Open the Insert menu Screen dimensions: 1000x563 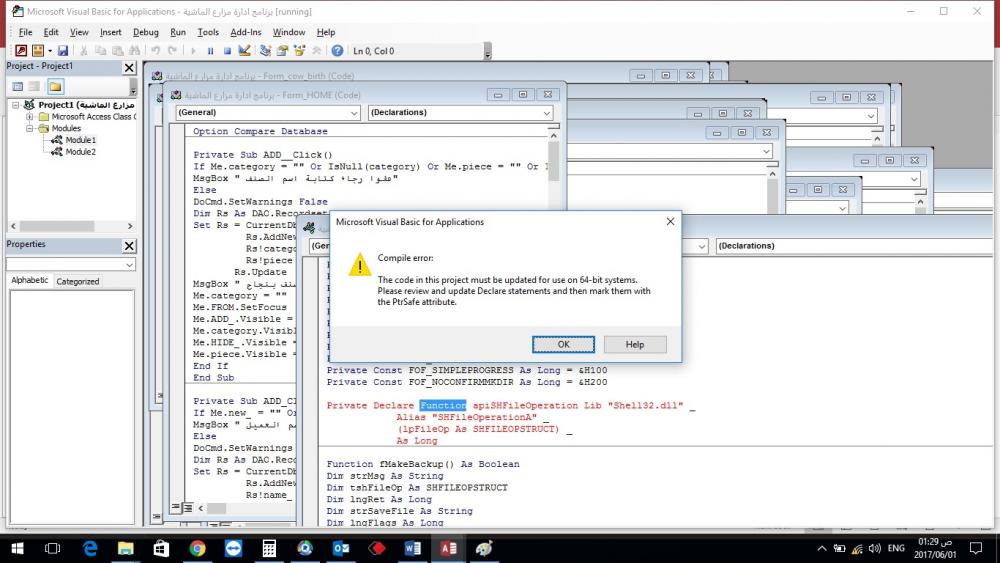click(x=110, y=32)
